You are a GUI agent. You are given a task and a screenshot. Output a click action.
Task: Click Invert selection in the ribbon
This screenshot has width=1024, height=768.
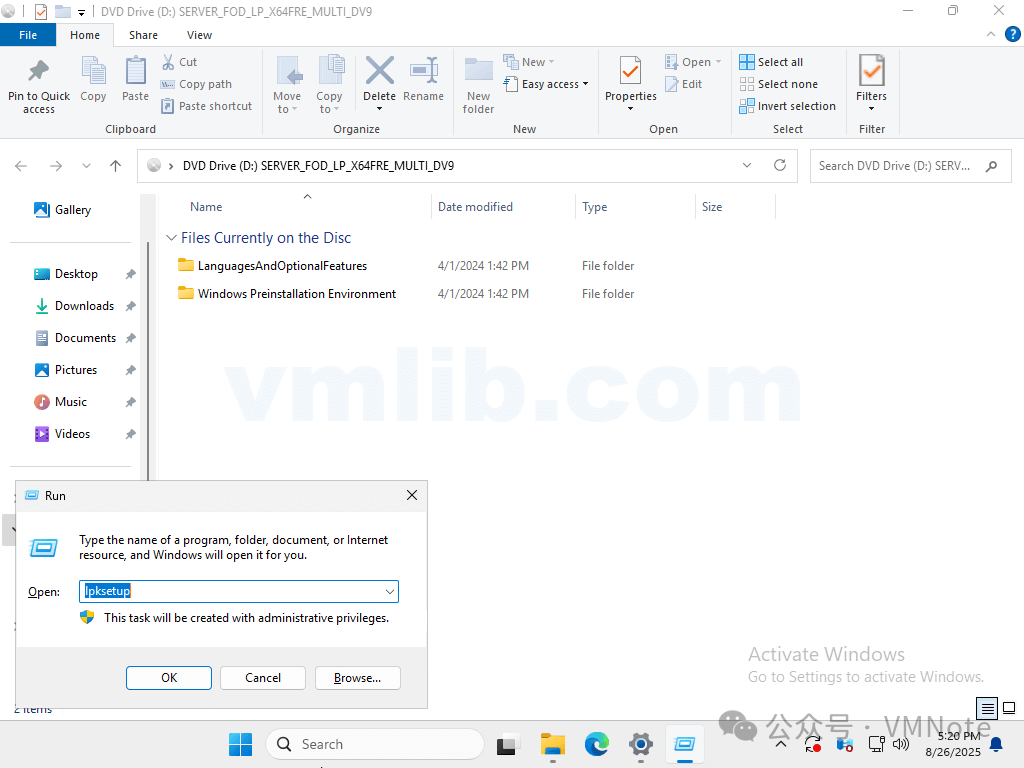click(787, 106)
